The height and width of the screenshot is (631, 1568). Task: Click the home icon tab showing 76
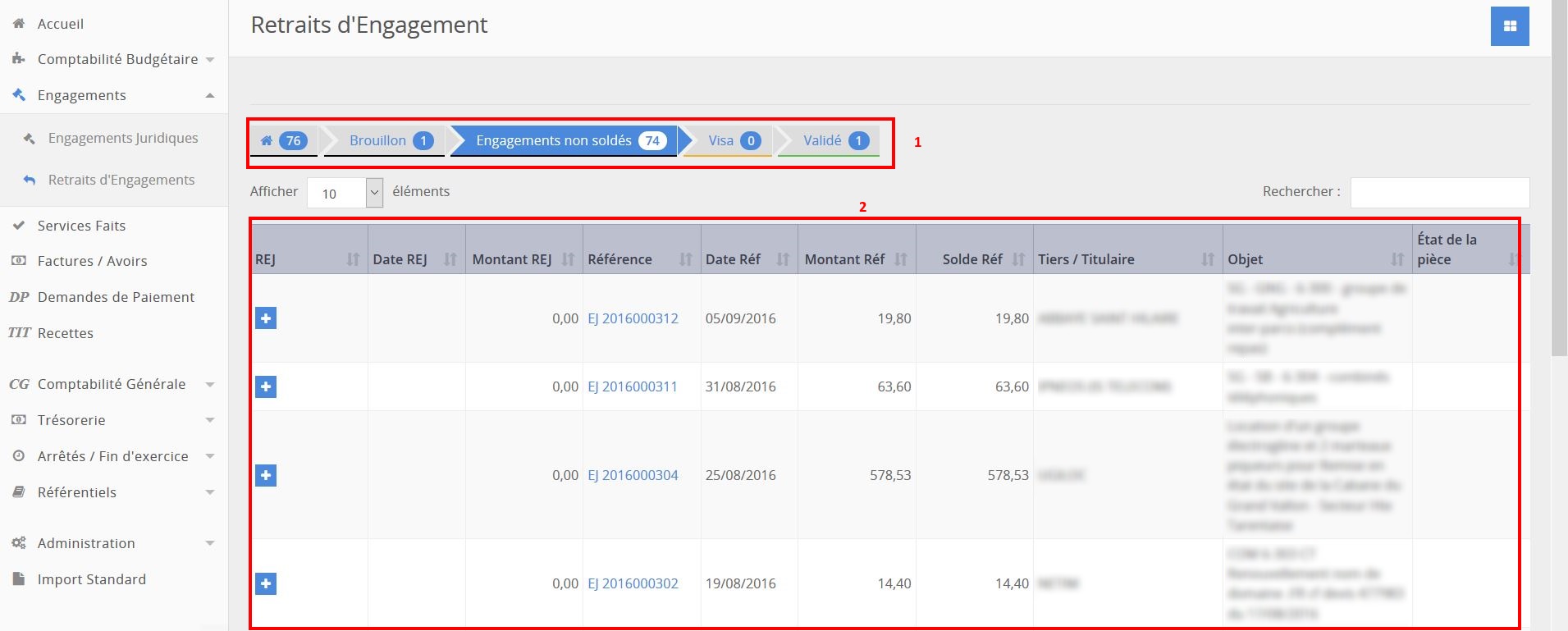pos(283,141)
